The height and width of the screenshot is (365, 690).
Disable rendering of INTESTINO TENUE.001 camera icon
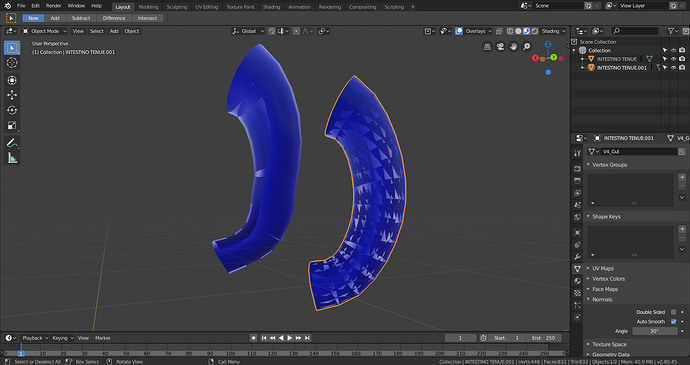click(x=682, y=68)
